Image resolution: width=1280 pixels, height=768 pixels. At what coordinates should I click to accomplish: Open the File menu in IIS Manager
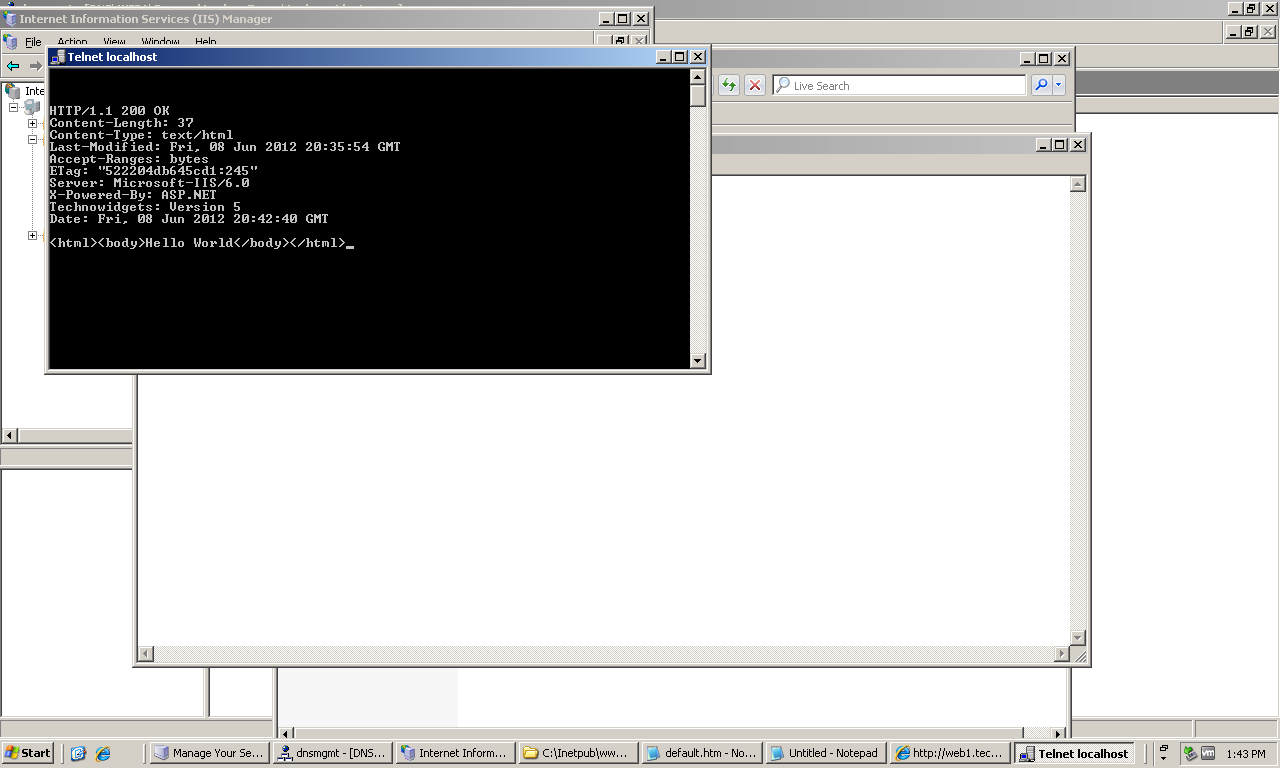[x=33, y=42]
